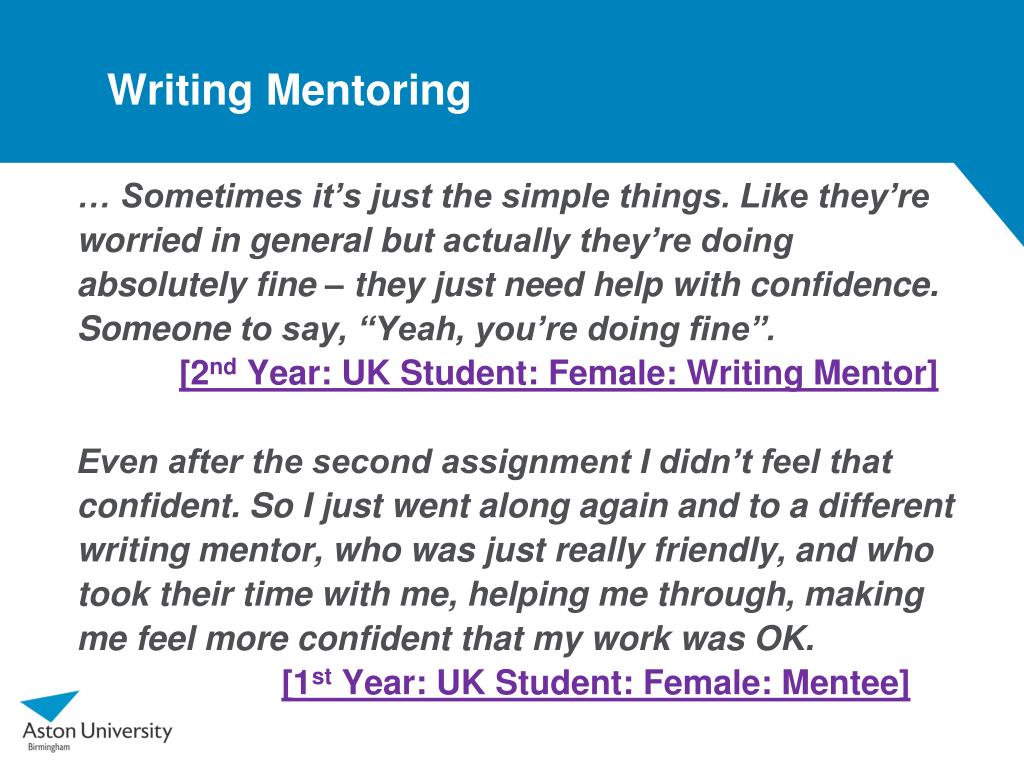Click the 'Yeah, you're doing fine' line
The height and width of the screenshot is (768, 1024).
pyautogui.click(x=426, y=328)
